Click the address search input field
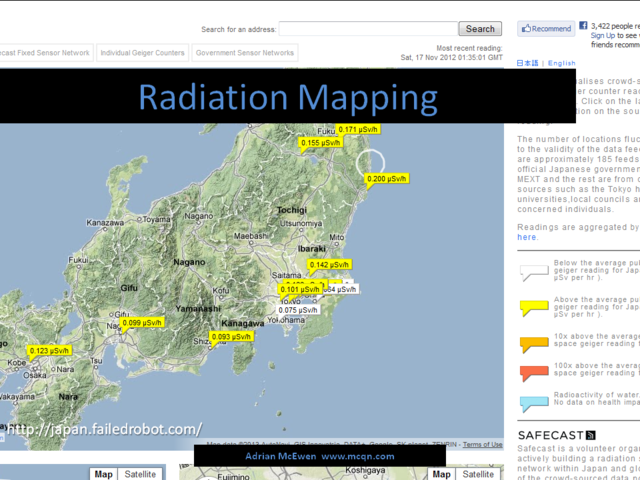 [x=368, y=29]
